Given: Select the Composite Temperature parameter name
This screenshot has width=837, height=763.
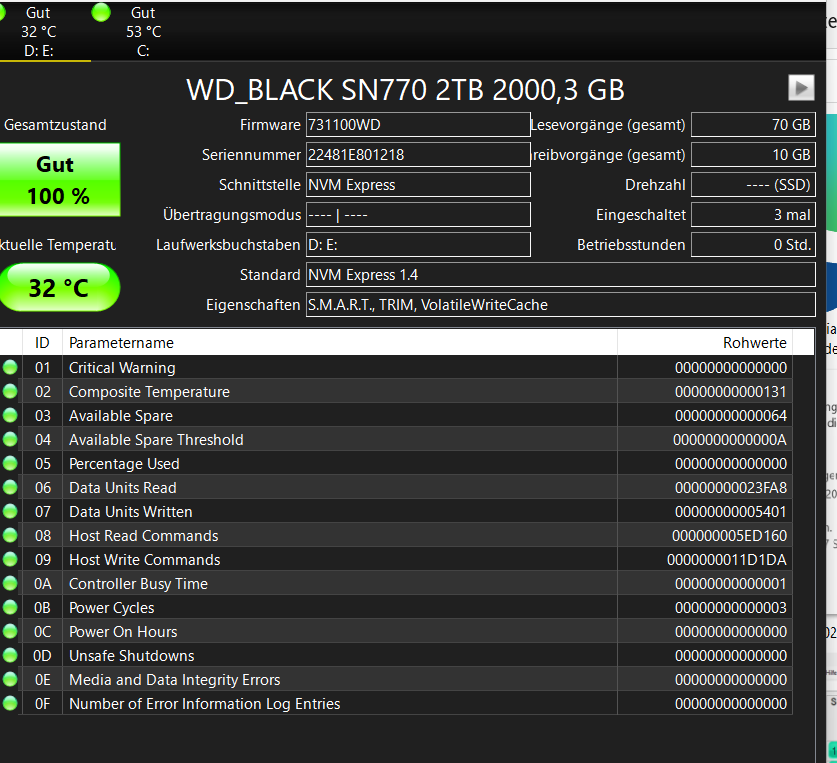Looking at the screenshot, I should coord(149,392).
